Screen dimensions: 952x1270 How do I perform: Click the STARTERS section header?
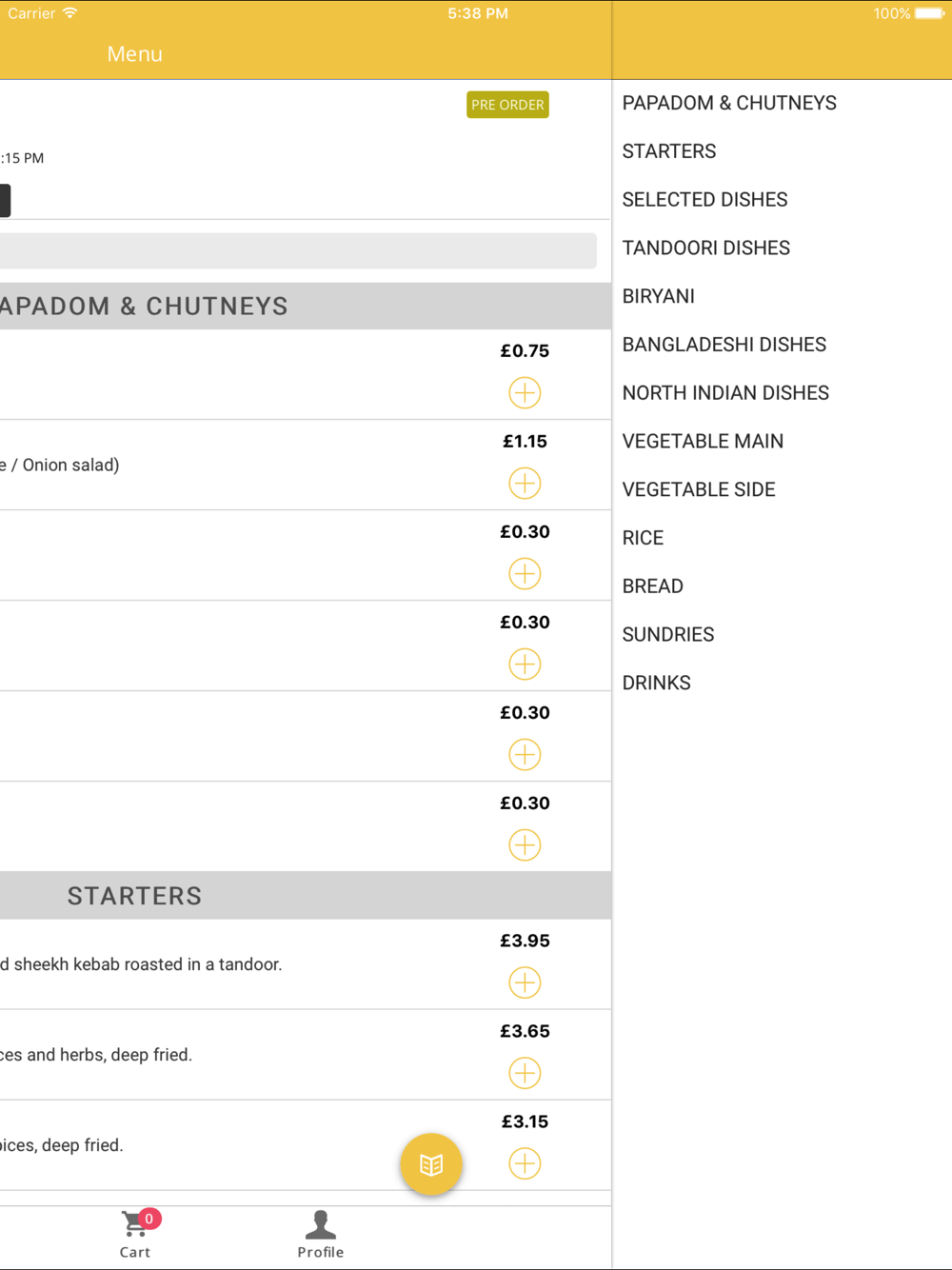tap(306, 896)
